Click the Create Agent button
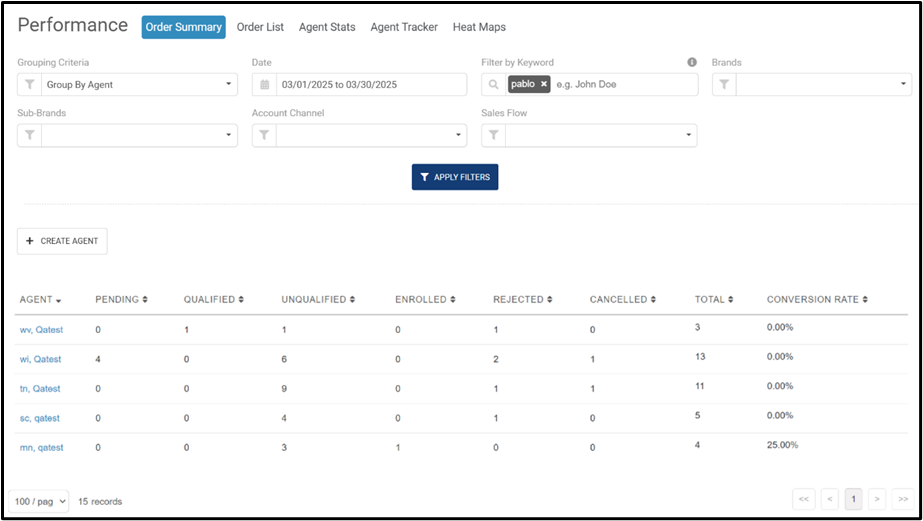The width and height of the screenshot is (923, 521). coord(62,241)
